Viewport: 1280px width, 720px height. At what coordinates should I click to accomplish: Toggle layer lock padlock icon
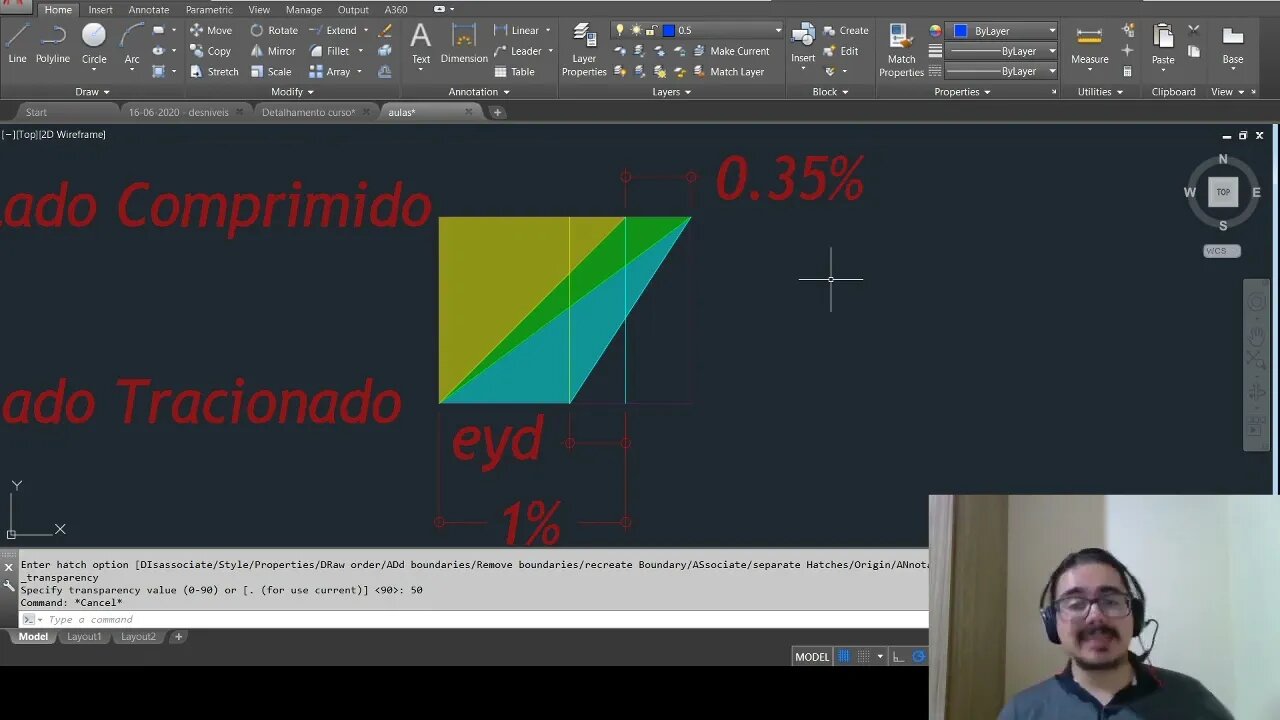pos(652,30)
